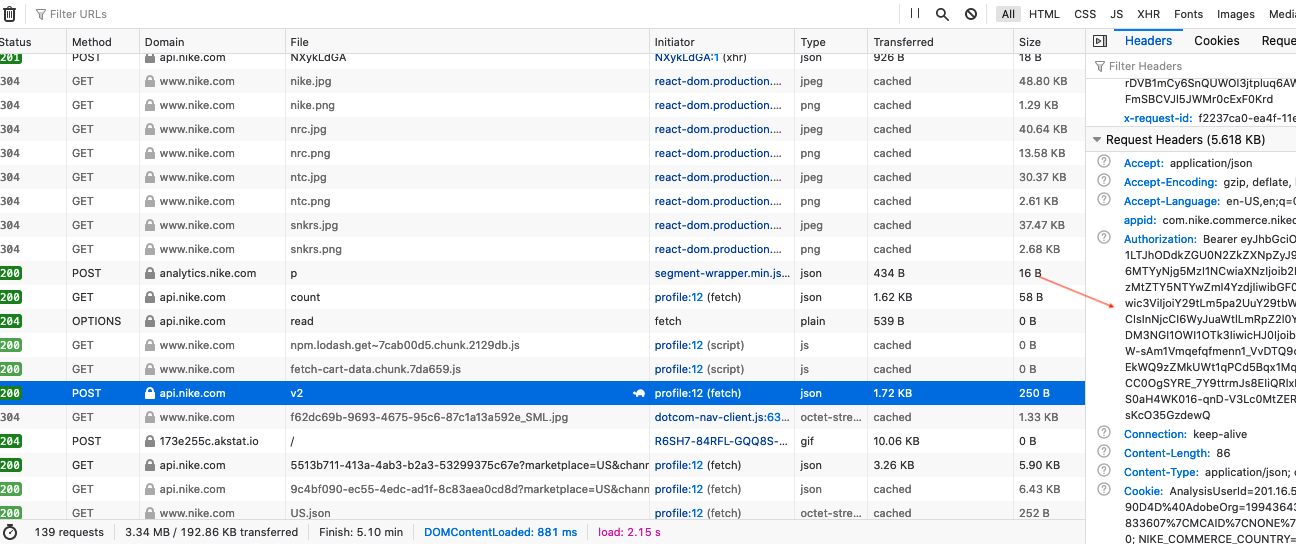Click the load 2.15 s label

(x=629, y=532)
